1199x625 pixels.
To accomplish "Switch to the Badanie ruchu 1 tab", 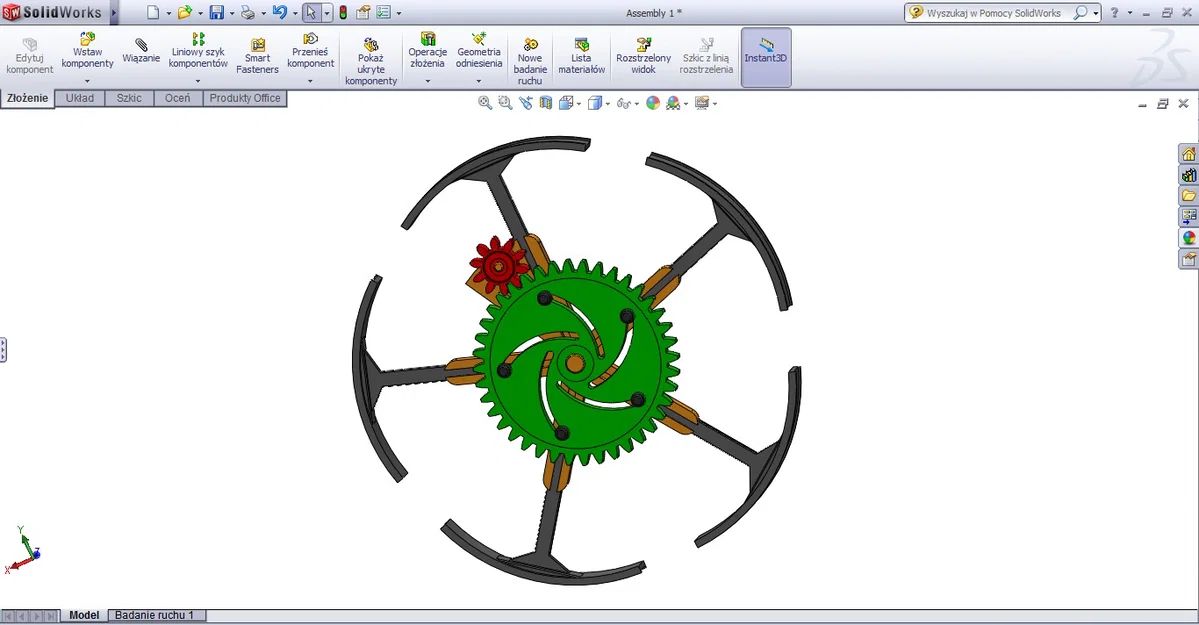I will click(156, 615).
